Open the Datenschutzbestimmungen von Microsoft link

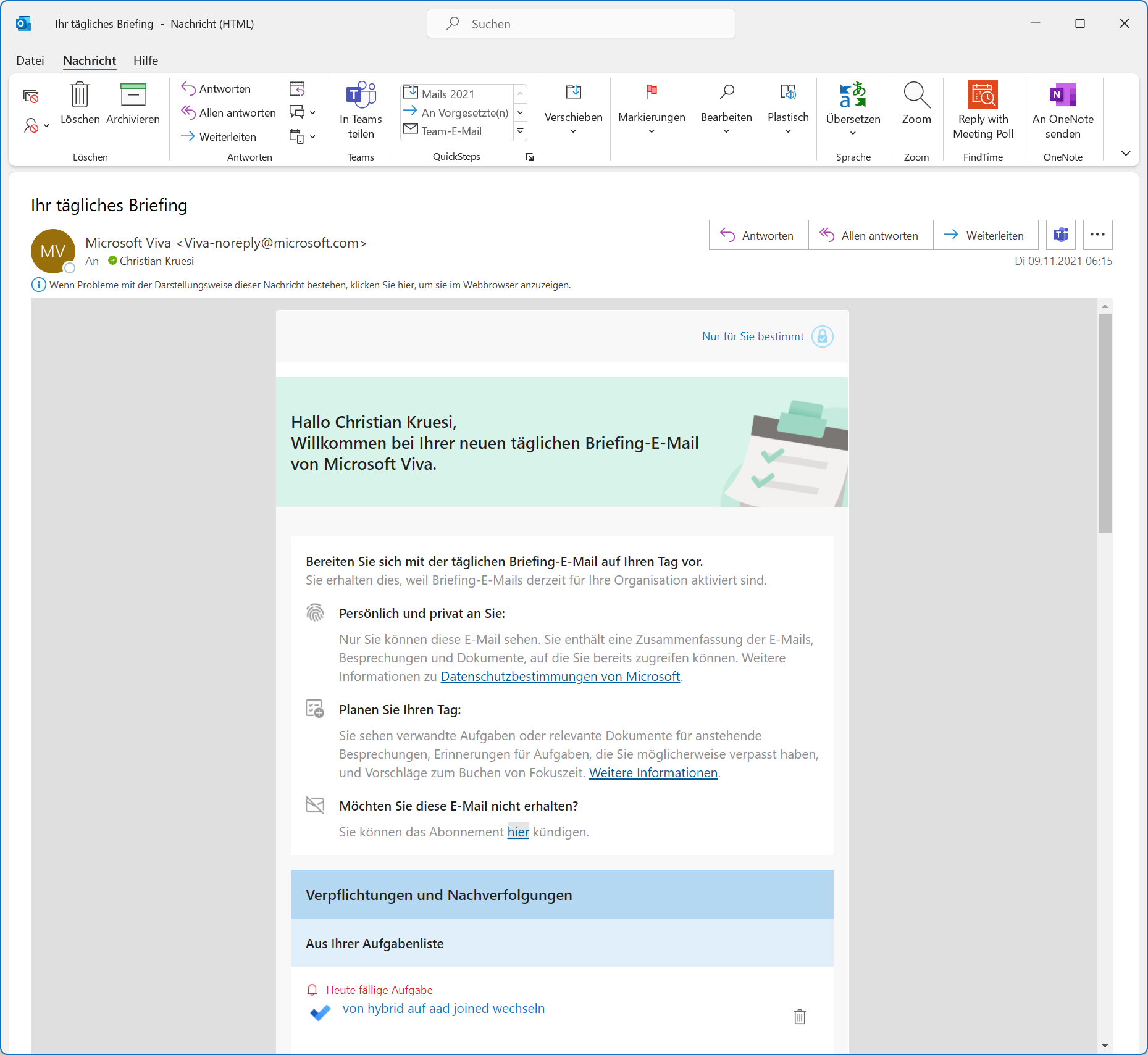560,677
